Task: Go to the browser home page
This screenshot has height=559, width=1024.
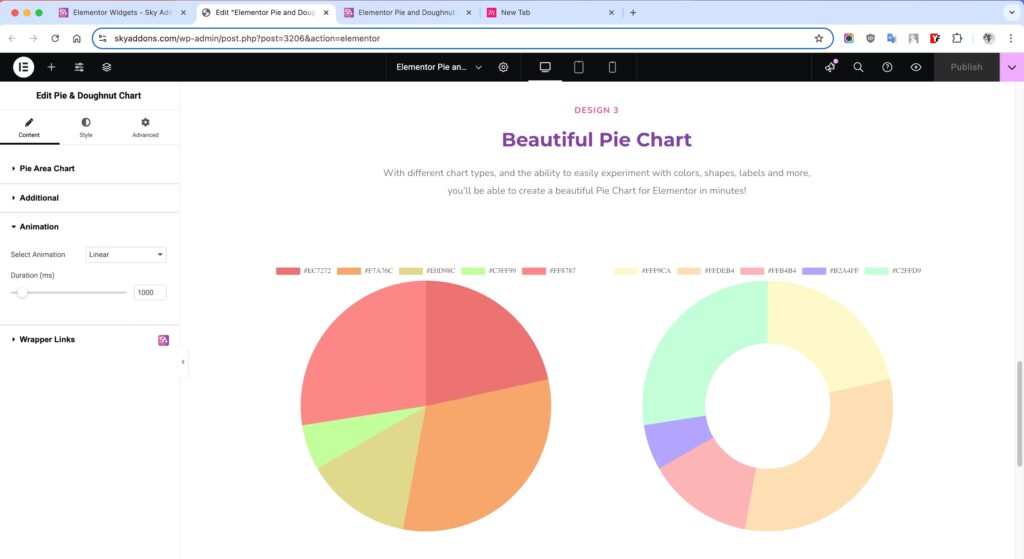Action: [x=76, y=39]
